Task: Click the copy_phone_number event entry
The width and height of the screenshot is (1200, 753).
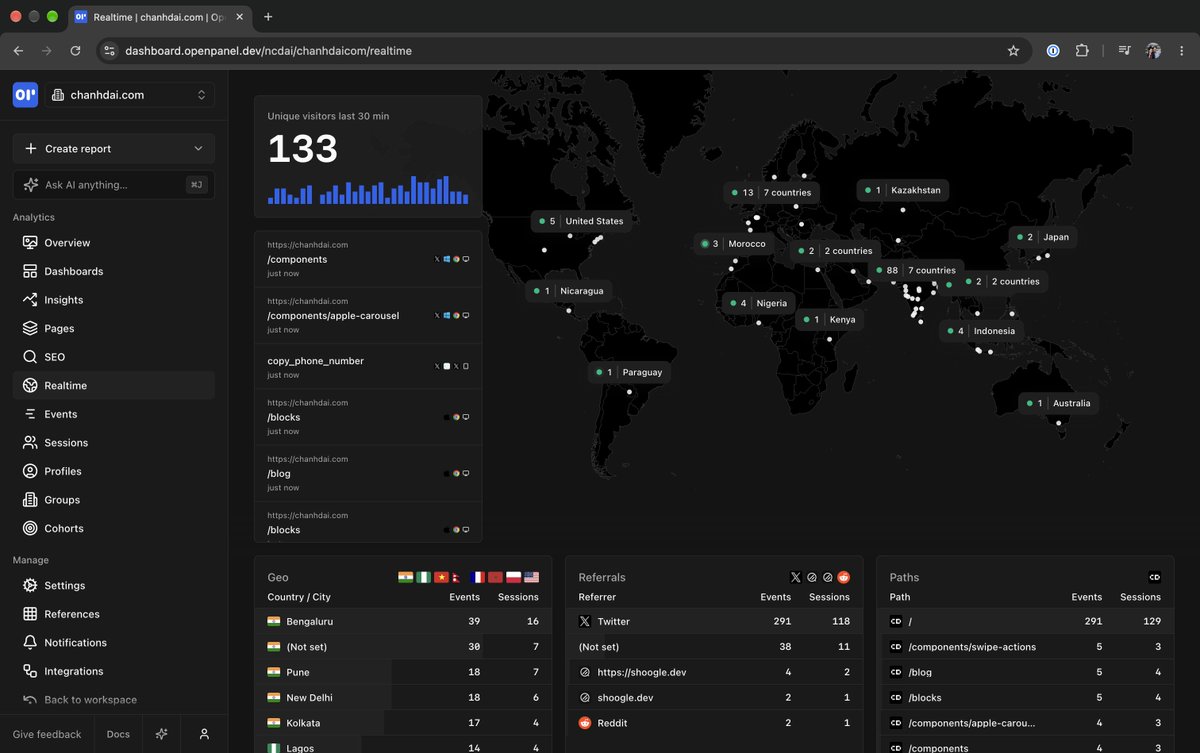Action: pyautogui.click(x=368, y=367)
